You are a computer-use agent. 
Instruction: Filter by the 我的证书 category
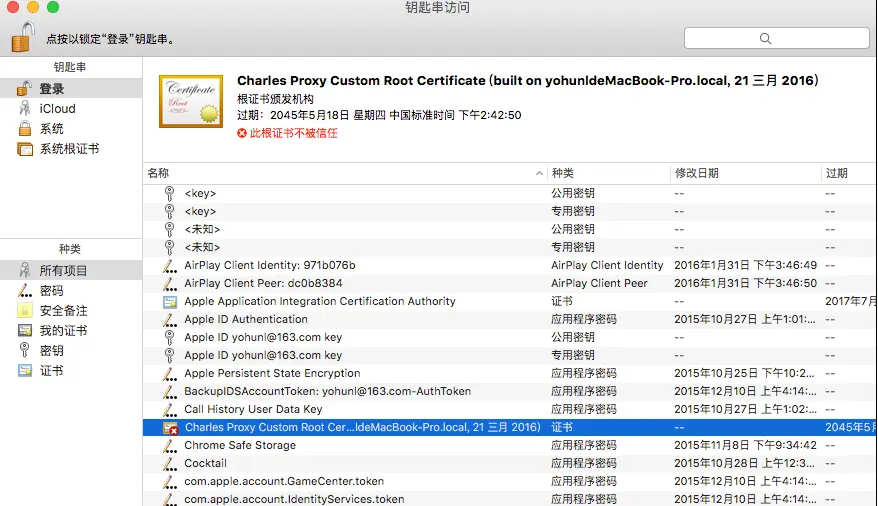(x=71, y=330)
